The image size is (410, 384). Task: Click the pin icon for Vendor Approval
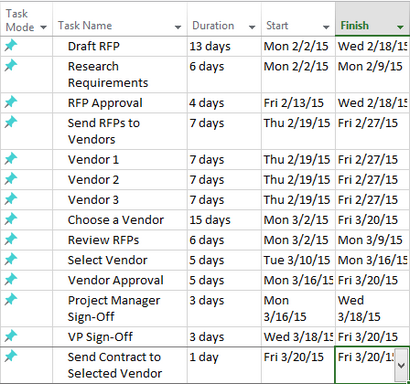[x=11, y=279]
